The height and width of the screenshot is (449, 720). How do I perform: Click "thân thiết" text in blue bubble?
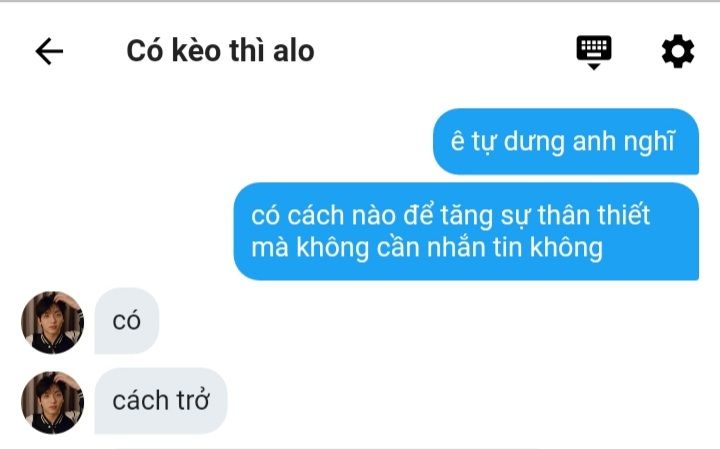594,214
